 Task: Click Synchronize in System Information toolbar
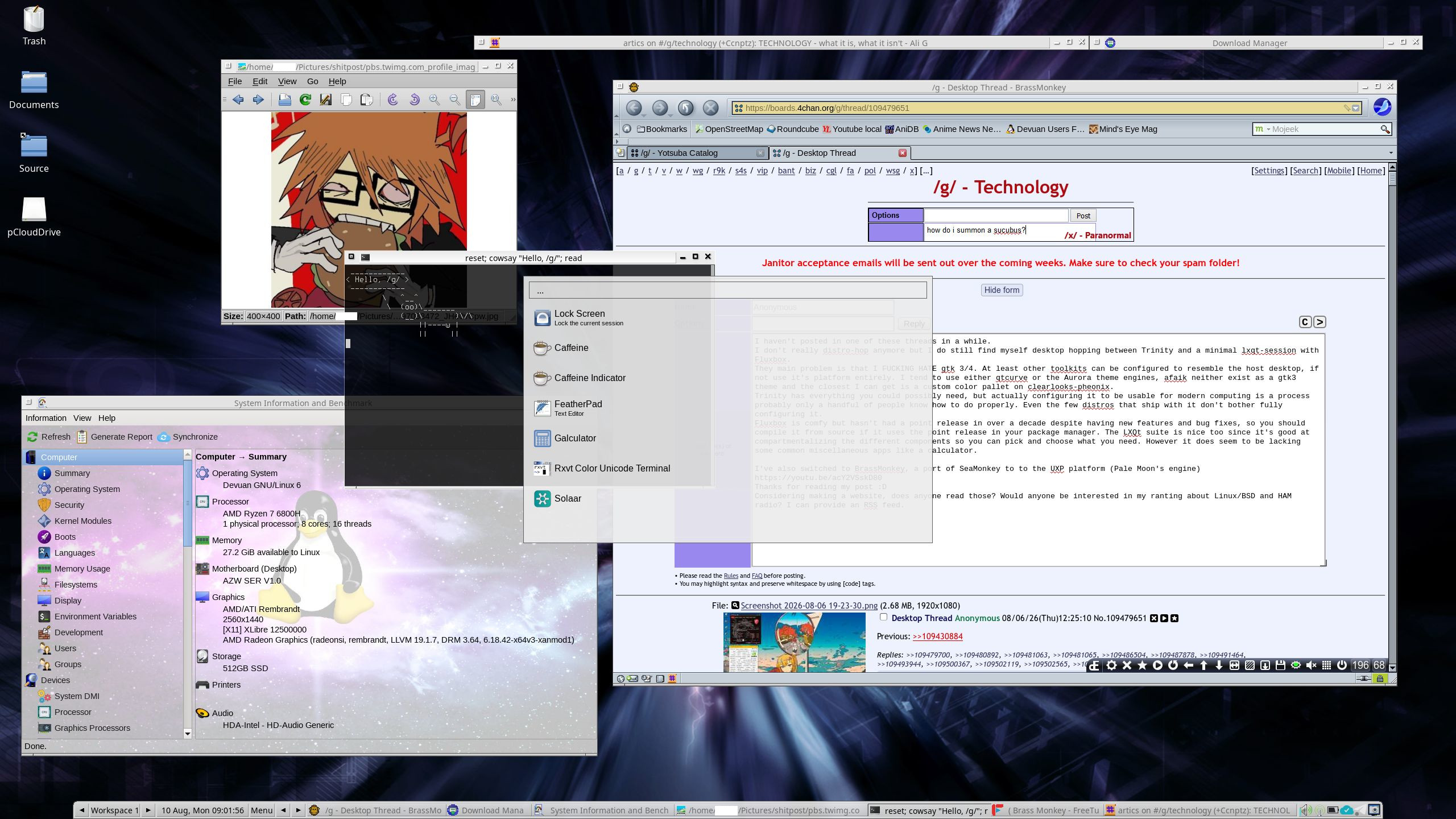coord(188,437)
